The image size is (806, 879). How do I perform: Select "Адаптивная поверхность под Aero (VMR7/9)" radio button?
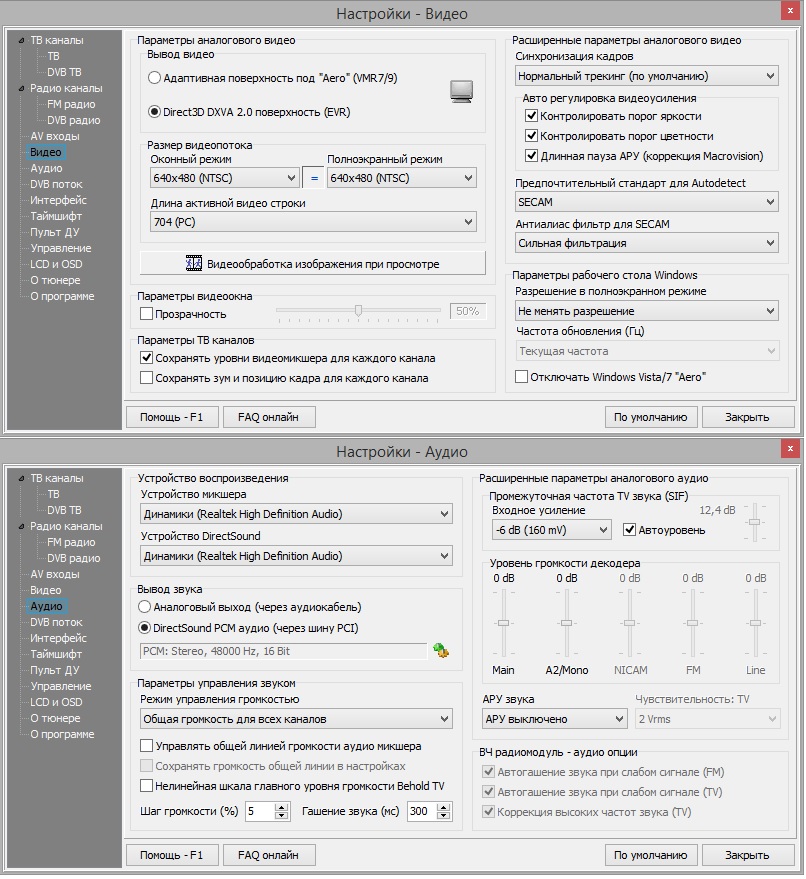coord(155,77)
